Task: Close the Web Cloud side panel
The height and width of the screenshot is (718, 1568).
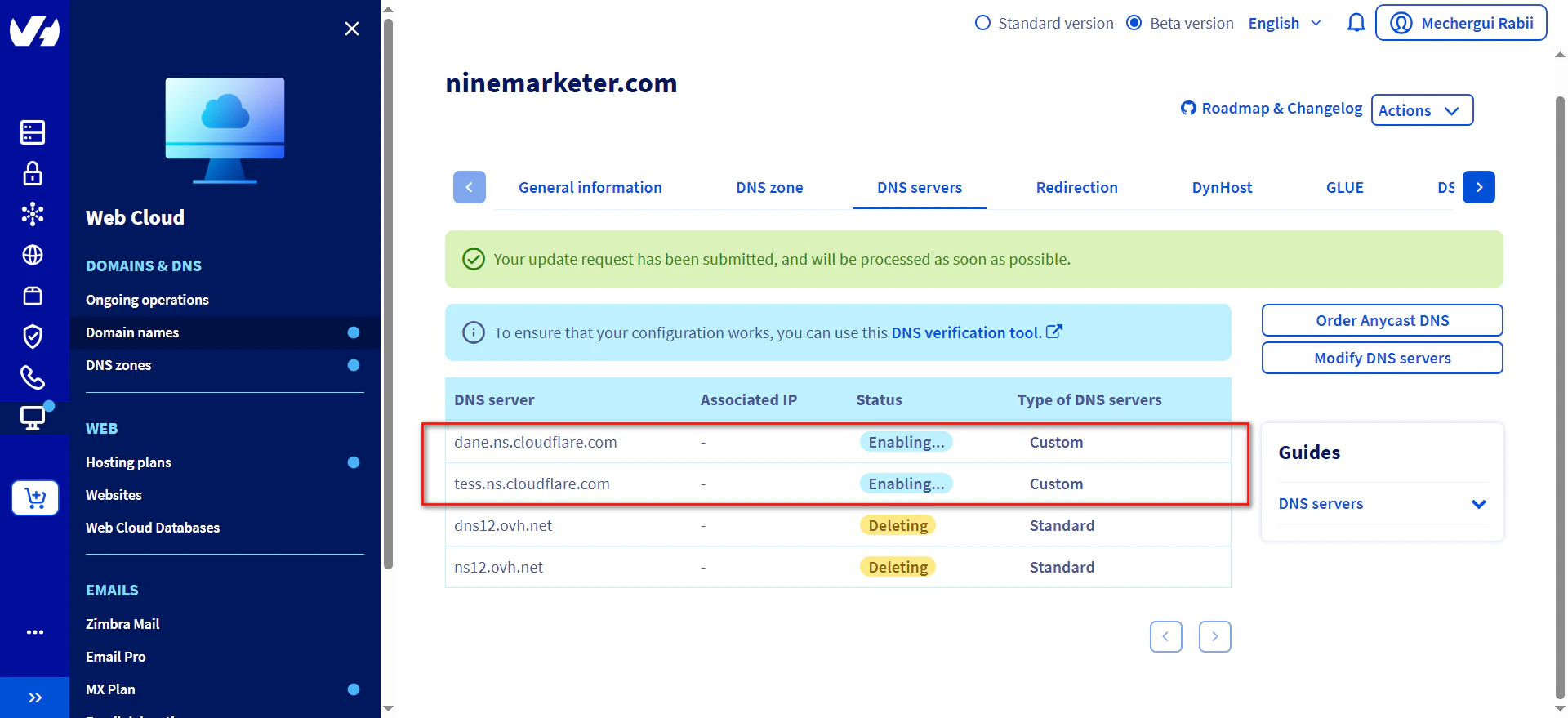Action: click(x=352, y=29)
